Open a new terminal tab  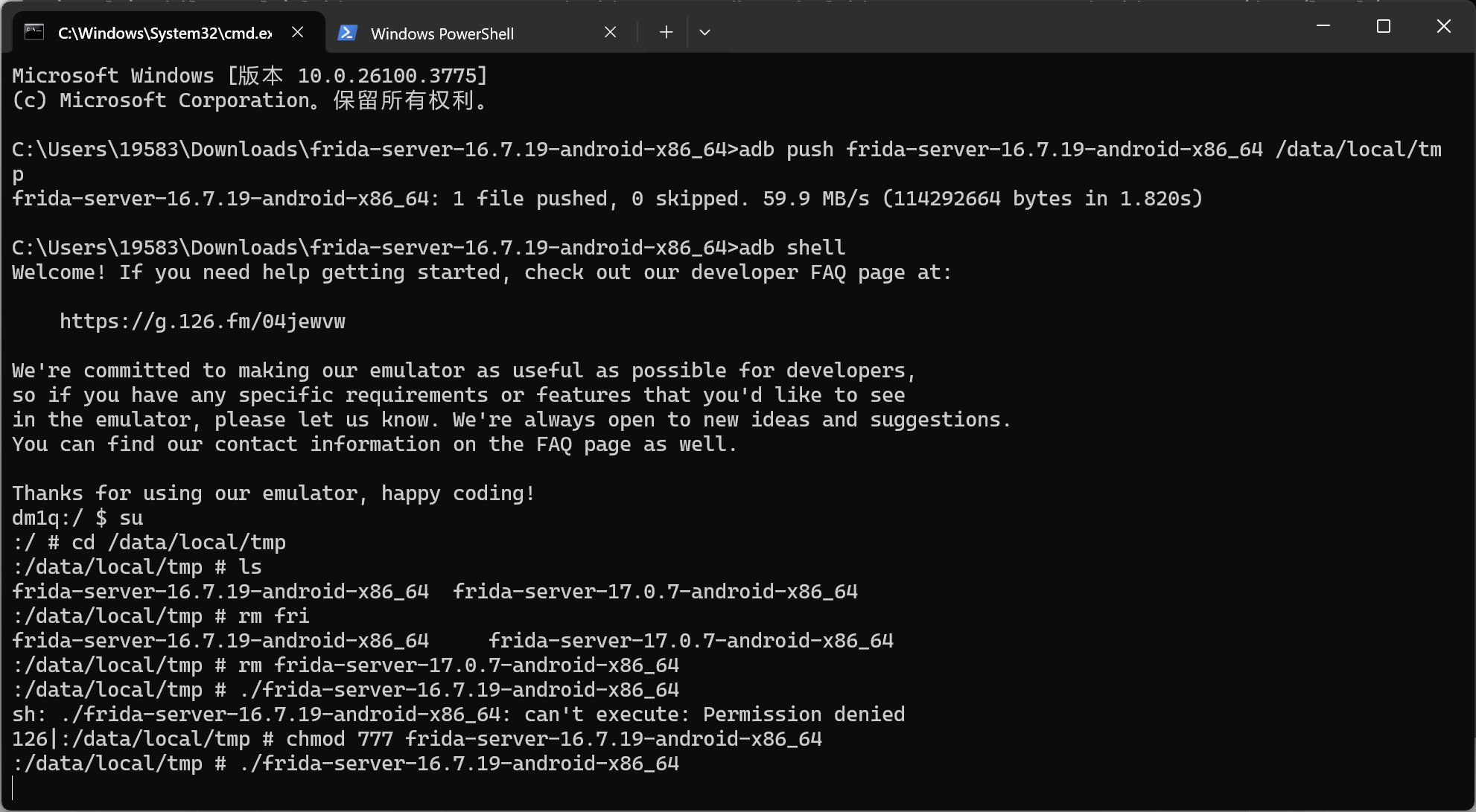pos(666,32)
